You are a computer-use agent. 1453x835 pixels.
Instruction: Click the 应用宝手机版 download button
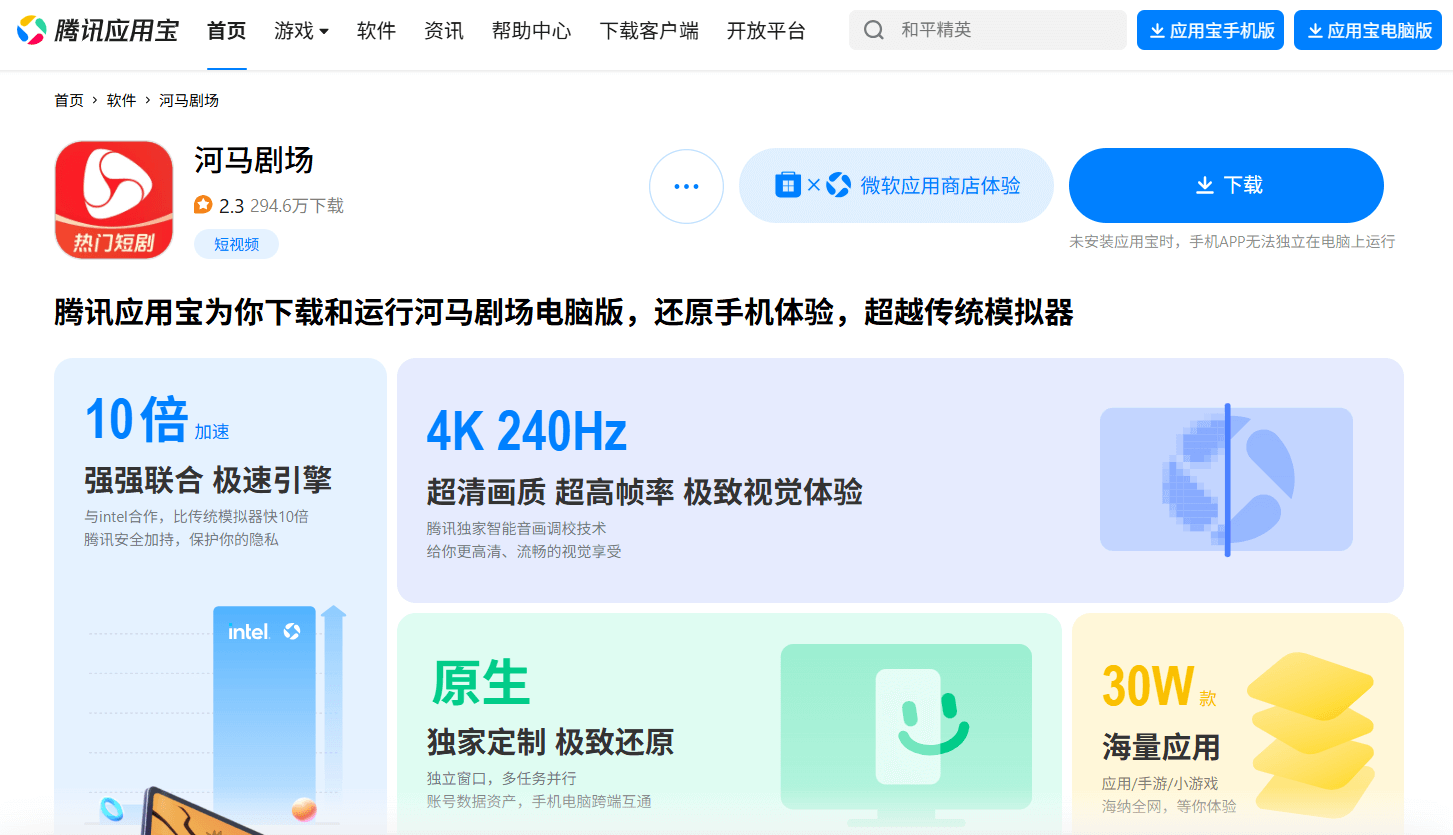coord(1210,30)
